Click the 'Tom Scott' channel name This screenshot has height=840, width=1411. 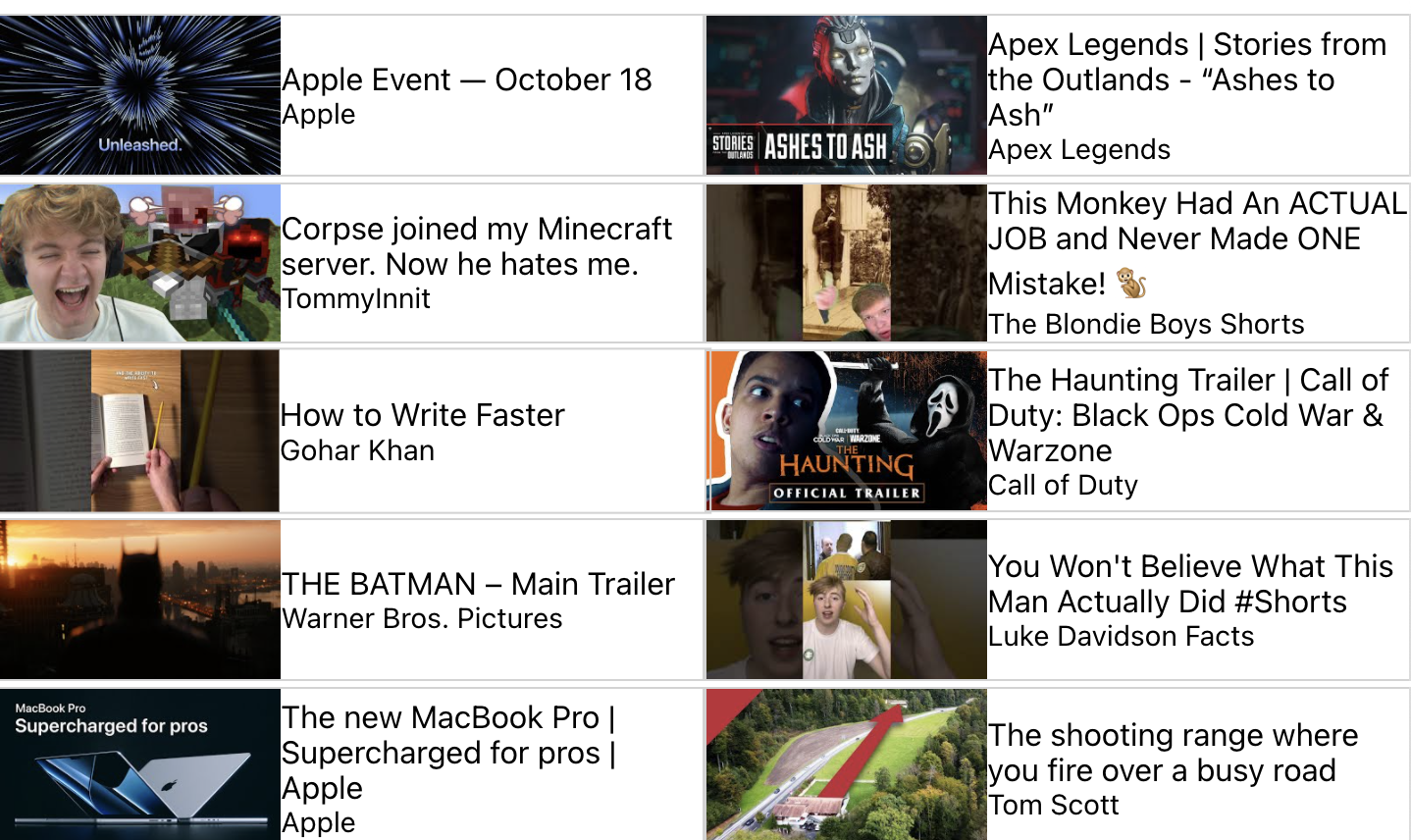coord(1054,805)
